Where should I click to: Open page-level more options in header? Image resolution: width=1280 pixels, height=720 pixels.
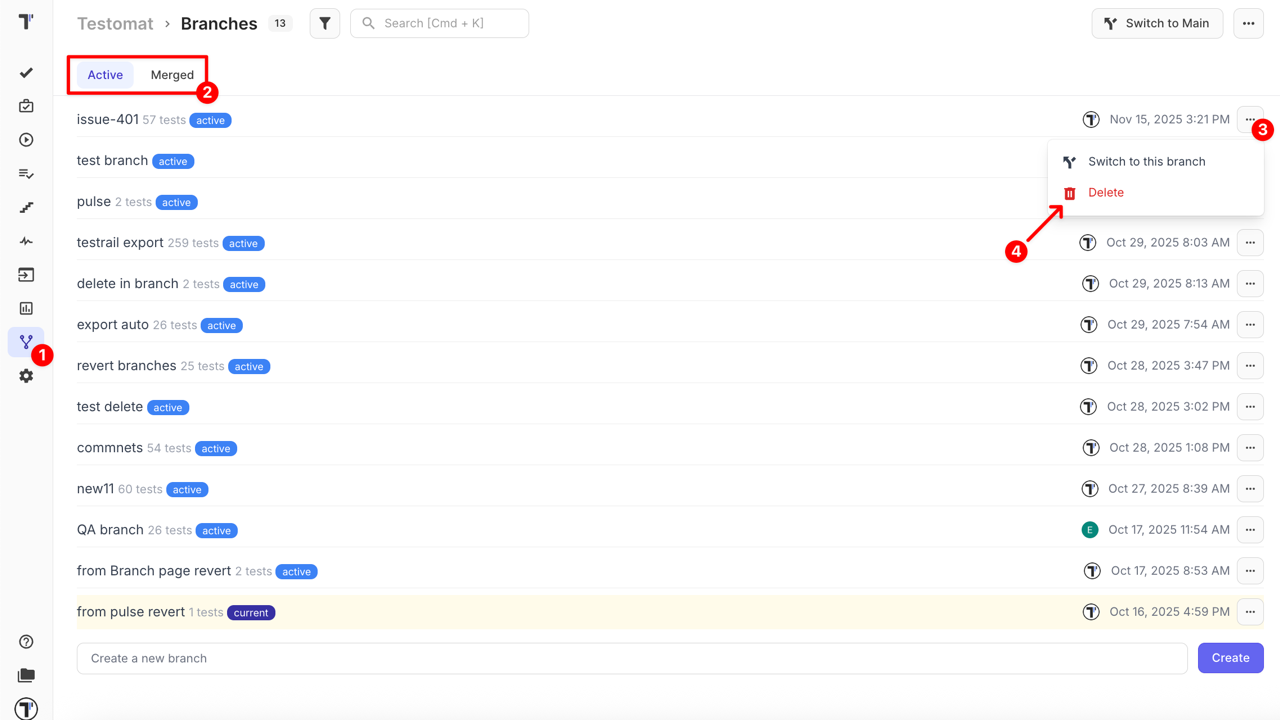tap(1248, 23)
